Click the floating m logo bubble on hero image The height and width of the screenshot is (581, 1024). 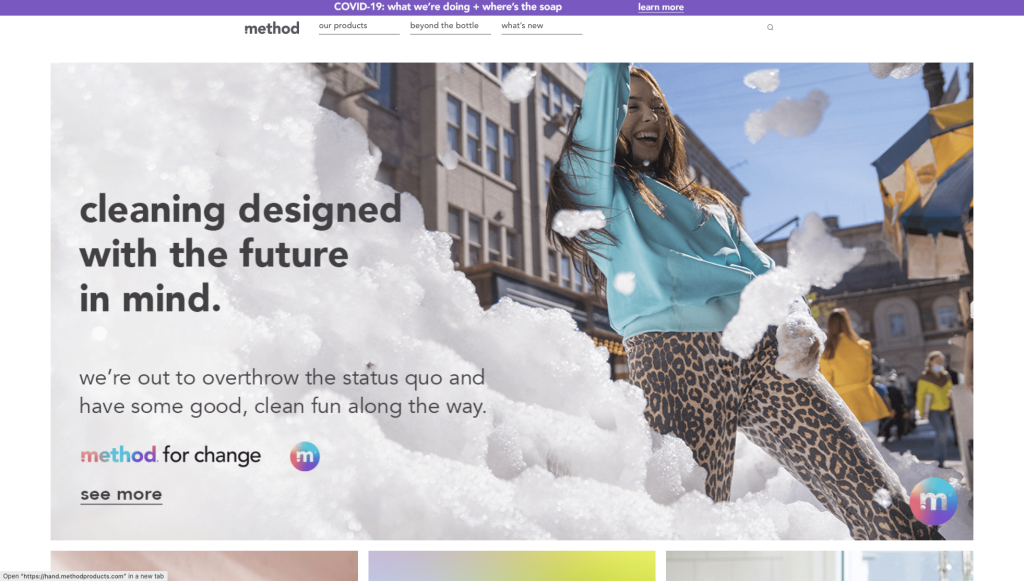pyautogui.click(x=933, y=501)
